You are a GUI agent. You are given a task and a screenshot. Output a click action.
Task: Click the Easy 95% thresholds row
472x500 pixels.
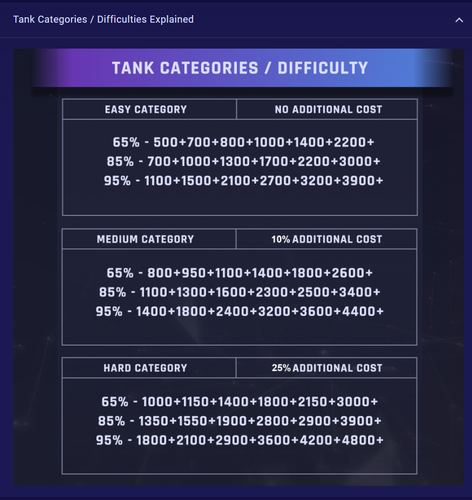243,181
